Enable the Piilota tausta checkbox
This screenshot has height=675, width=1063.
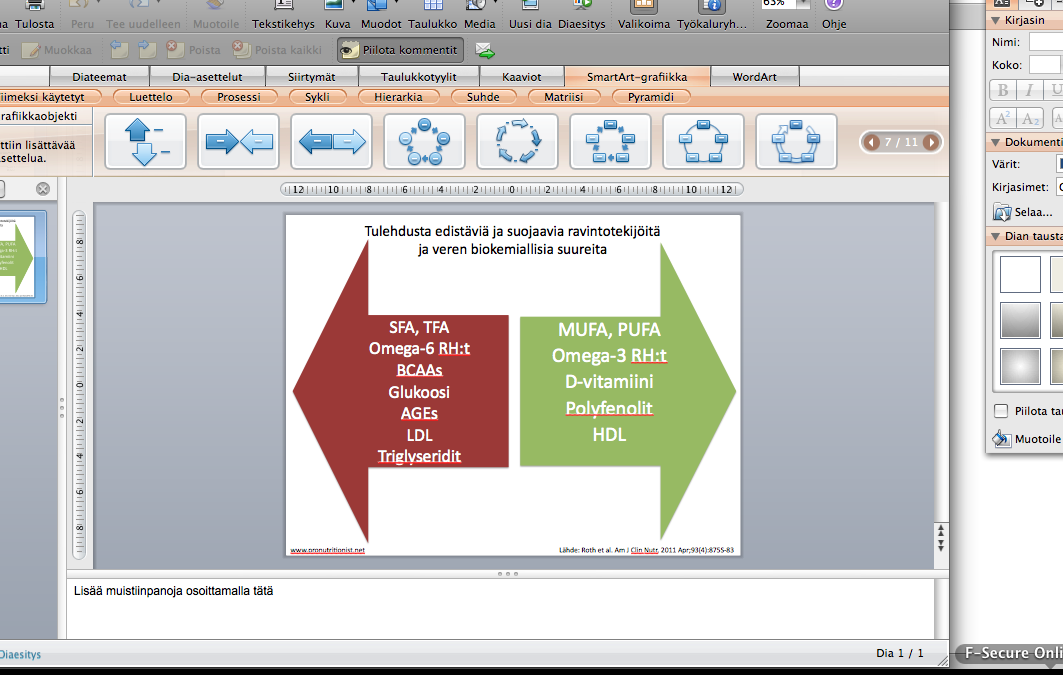tap(1001, 411)
